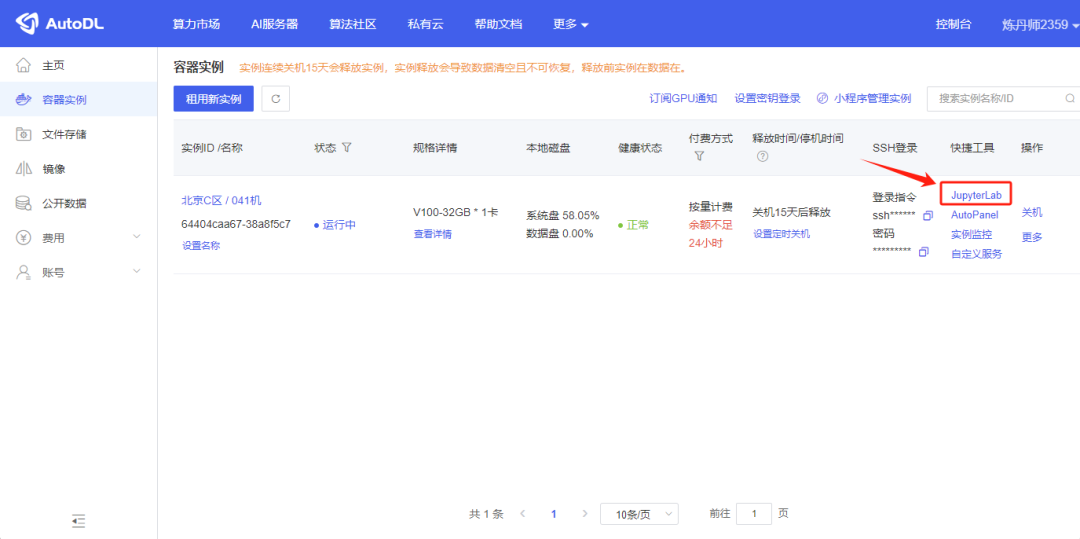Click 关机 to shut down instance
The height and width of the screenshot is (539, 1080).
(x=1032, y=213)
